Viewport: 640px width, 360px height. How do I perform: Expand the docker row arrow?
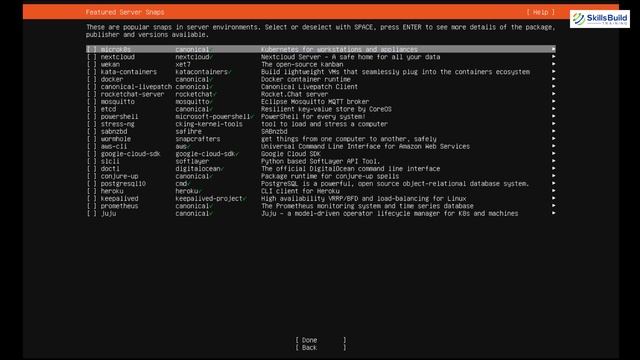[x=553, y=79]
